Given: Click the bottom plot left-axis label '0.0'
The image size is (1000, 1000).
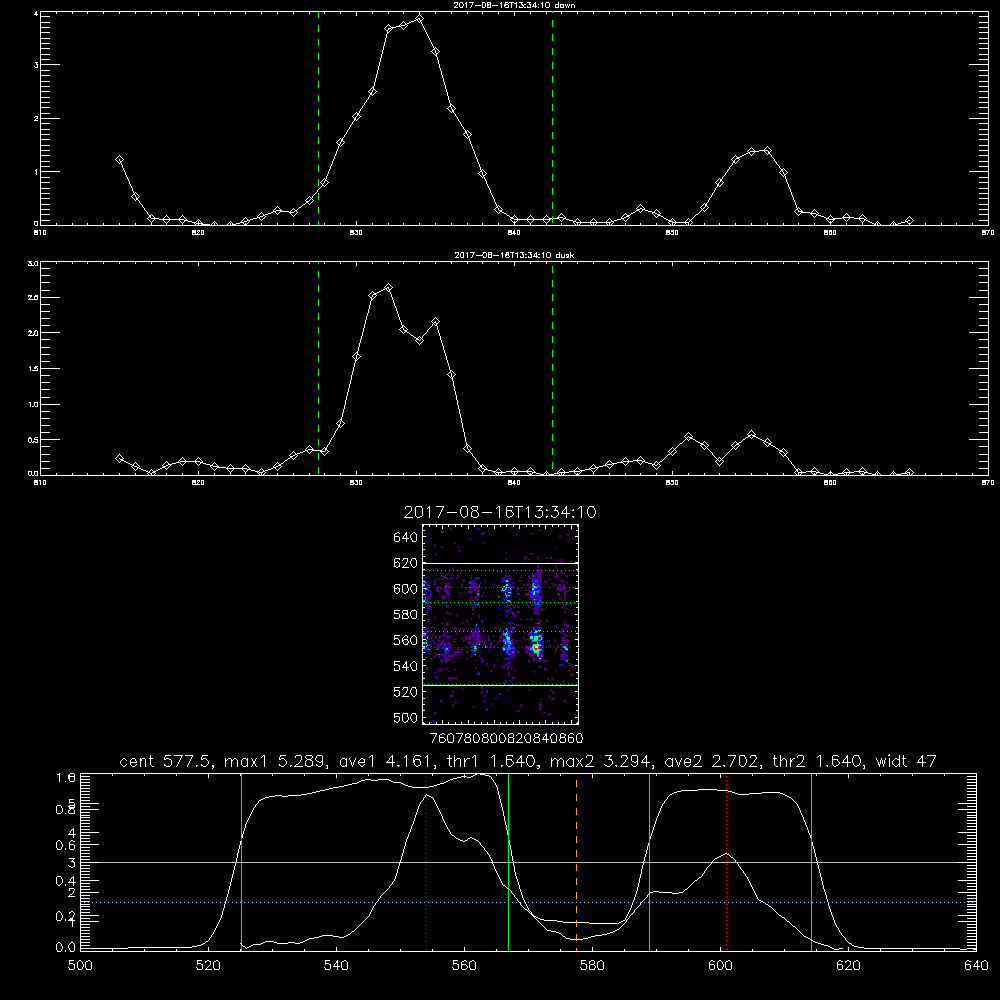Looking at the screenshot, I should 66,948.
